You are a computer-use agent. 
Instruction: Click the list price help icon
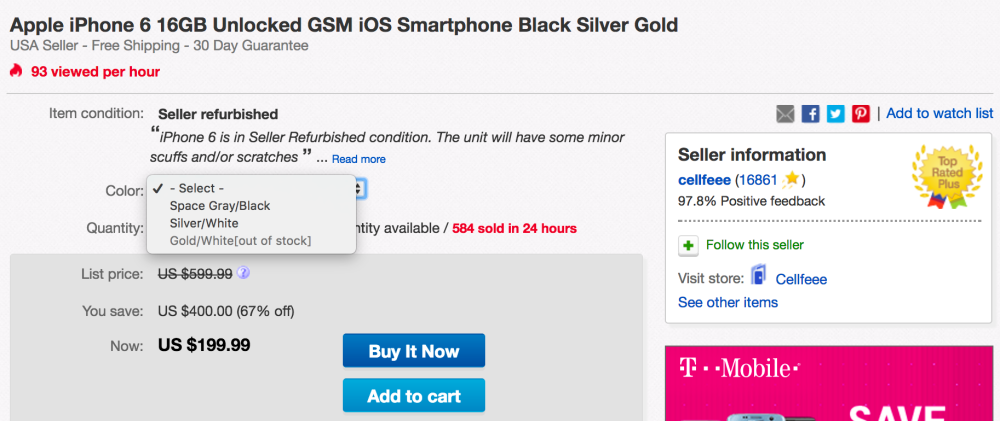point(243,273)
